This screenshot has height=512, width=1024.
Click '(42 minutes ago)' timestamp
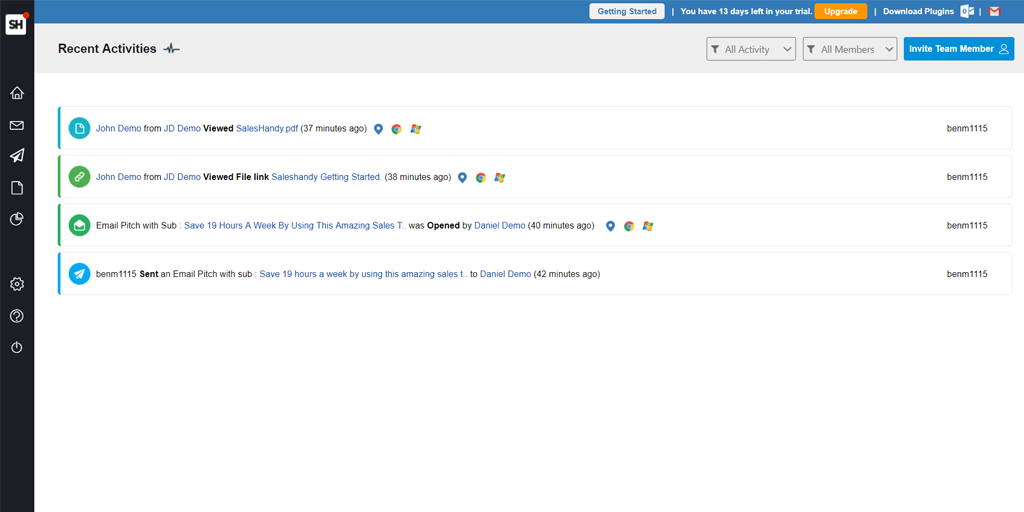[x=567, y=274]
